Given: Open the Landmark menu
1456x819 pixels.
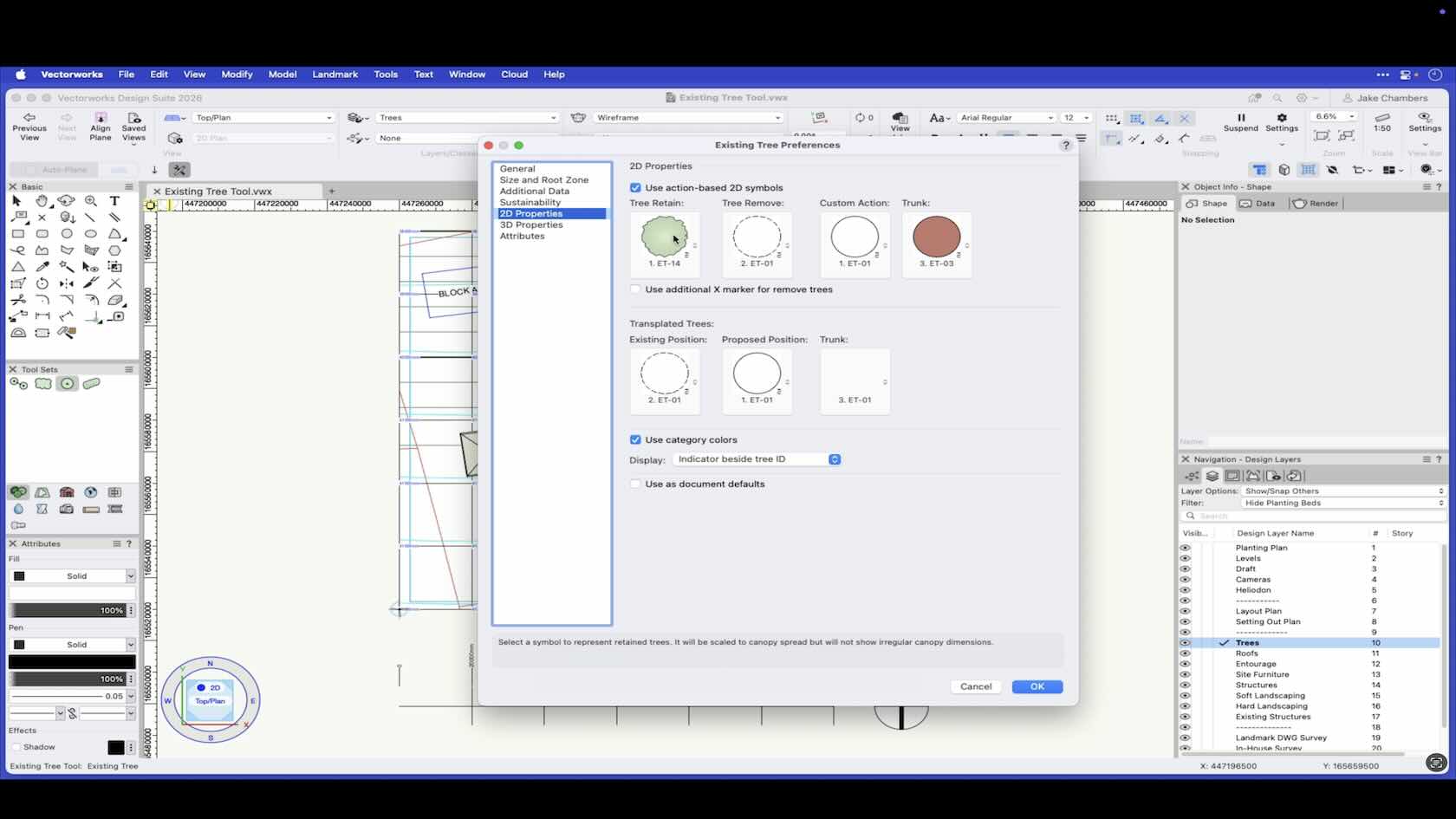Looking at the screenshot, I should [335, 75].
